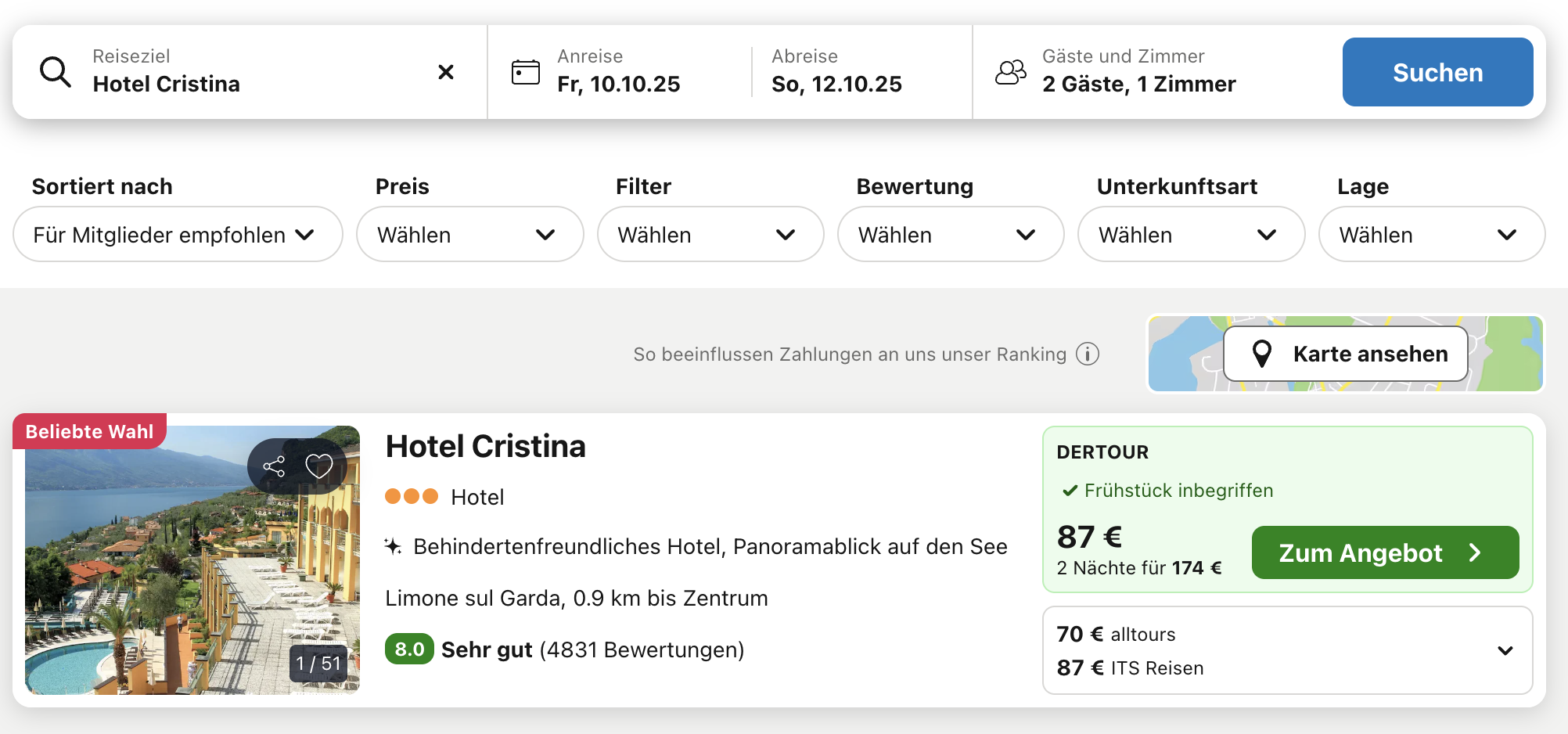The width and height of the screenshot is (1568, 734).
Task: Open the sort dropdown Für Mitglieder empfohlen
Action: (x=178, y=234)
